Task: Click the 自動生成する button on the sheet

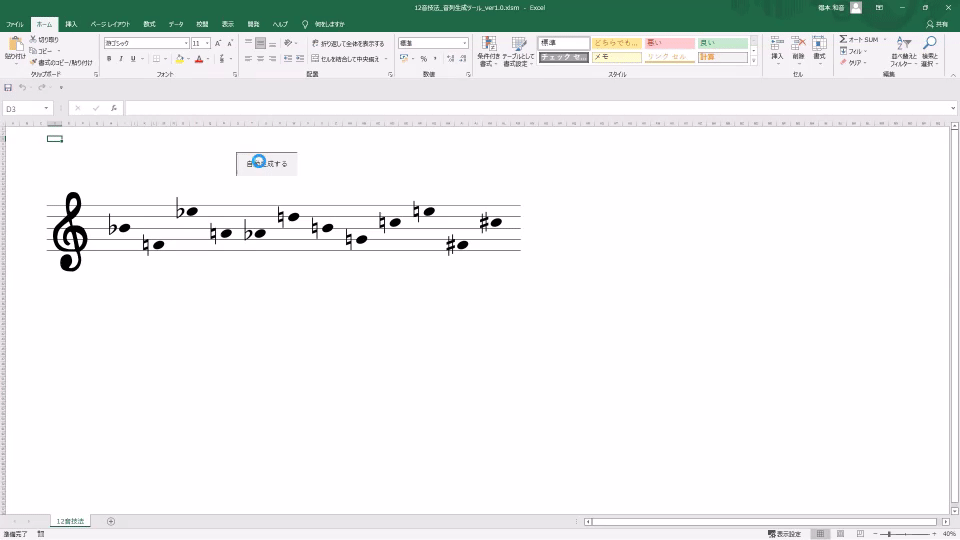Action: click(x=267, y=164)
